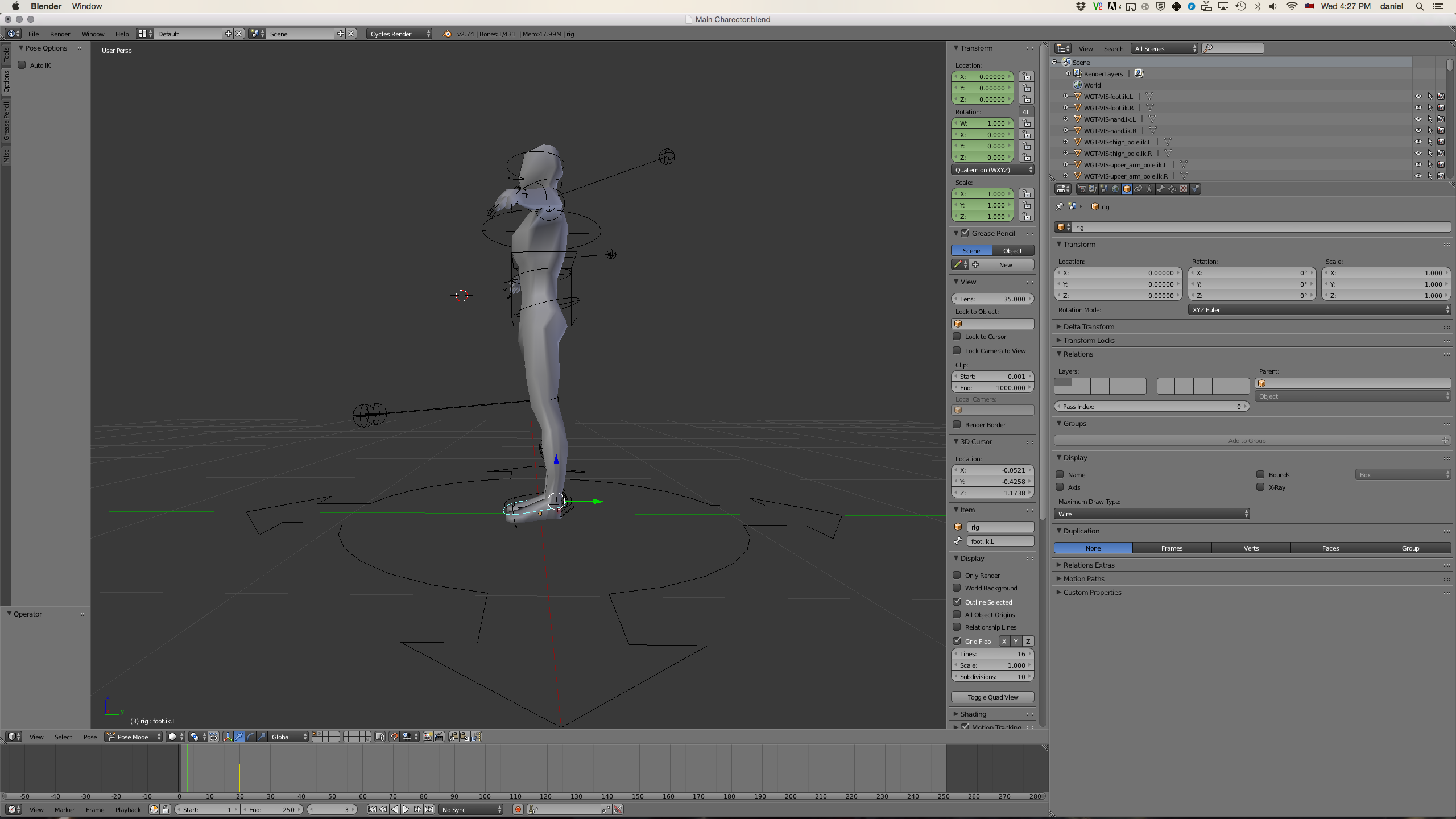Select the object properties icon panel
Viewport: 1456px width, 819px height.
1126,189
